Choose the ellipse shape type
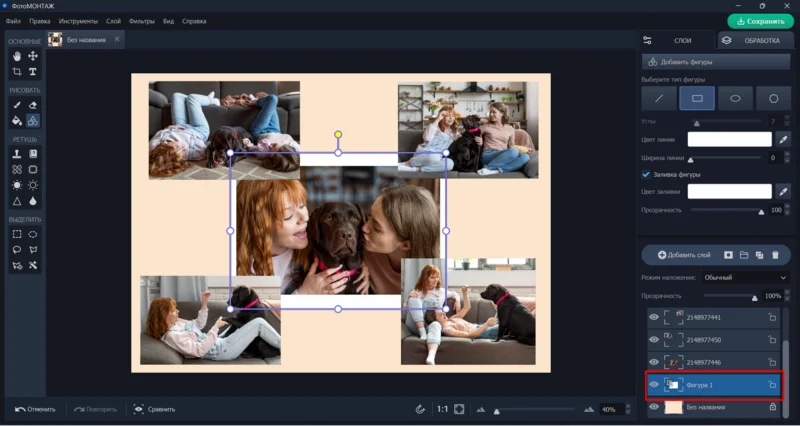Viewport: 800px width, 426px height. (x=735, y=98)
